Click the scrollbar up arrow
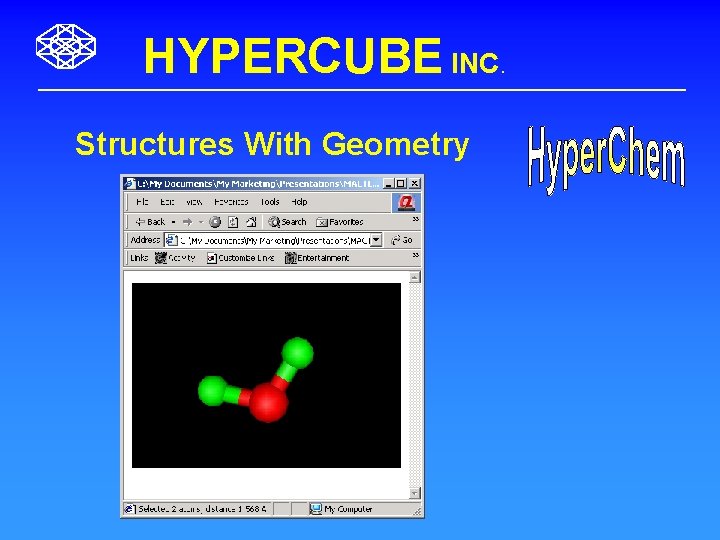The width and height of the screenshot is (720, 540). [414, 277]
